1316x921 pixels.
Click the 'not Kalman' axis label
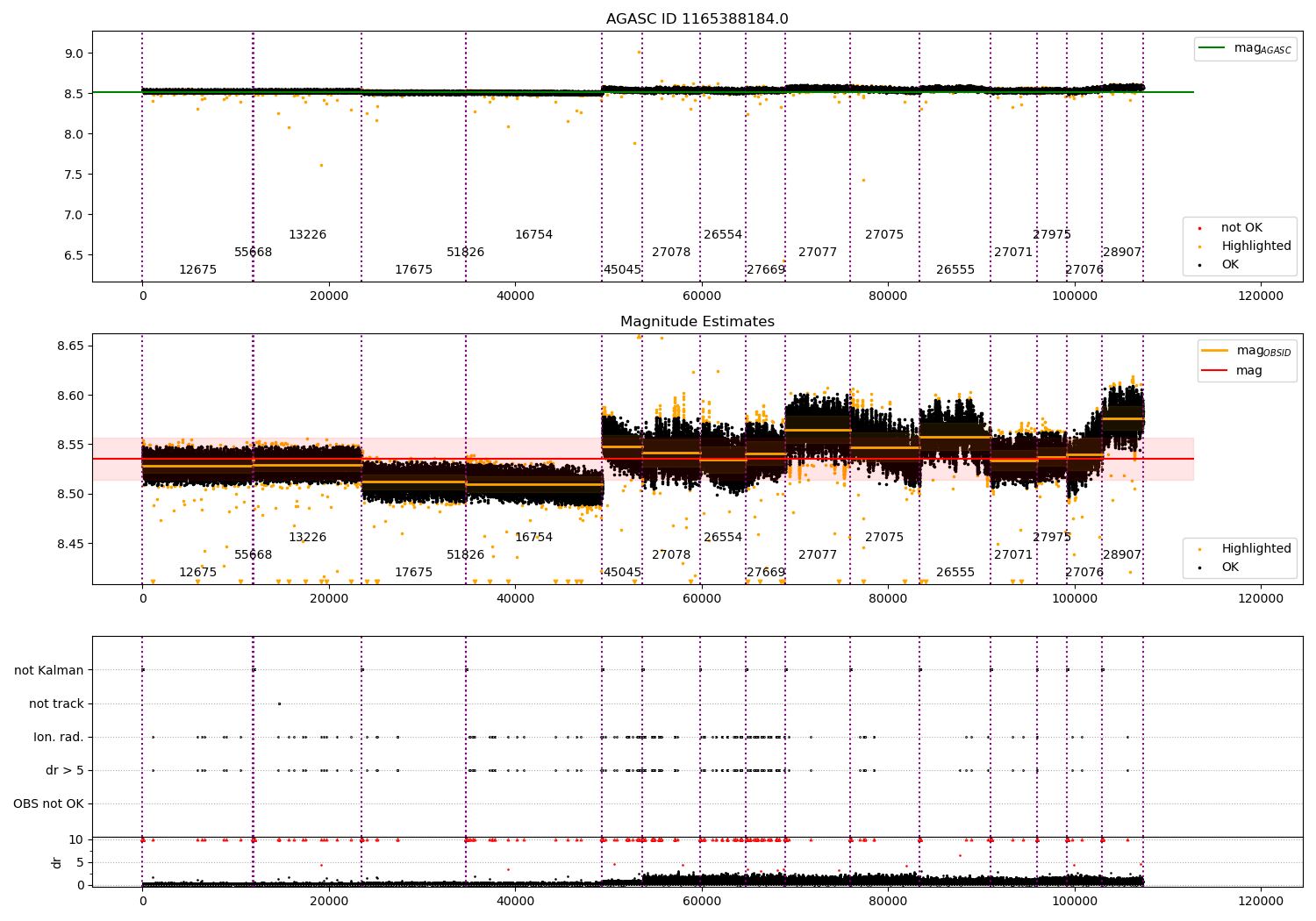(49, 670)
